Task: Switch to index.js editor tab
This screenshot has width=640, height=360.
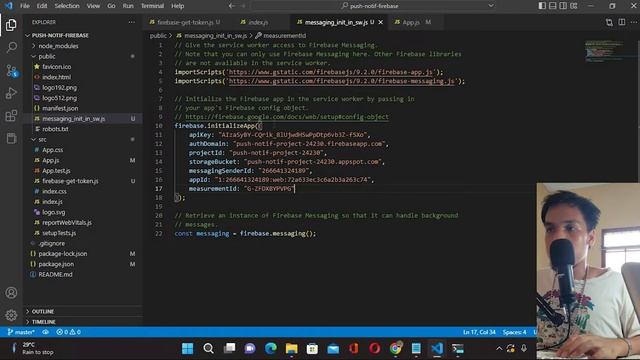Action: pos(258,22)
